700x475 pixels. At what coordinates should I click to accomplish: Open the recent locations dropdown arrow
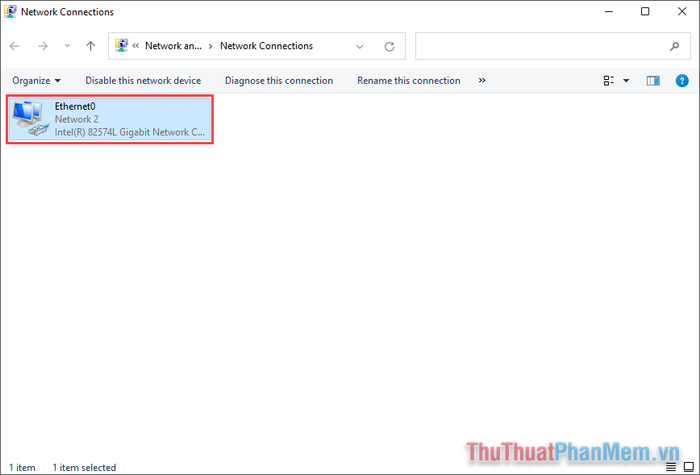[67, 46]
